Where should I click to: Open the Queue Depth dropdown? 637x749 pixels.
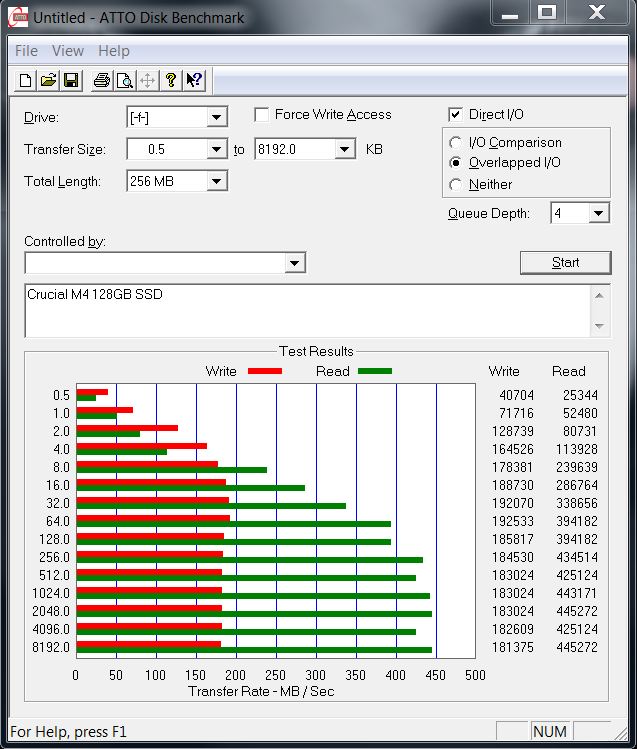tap(598, 214)
